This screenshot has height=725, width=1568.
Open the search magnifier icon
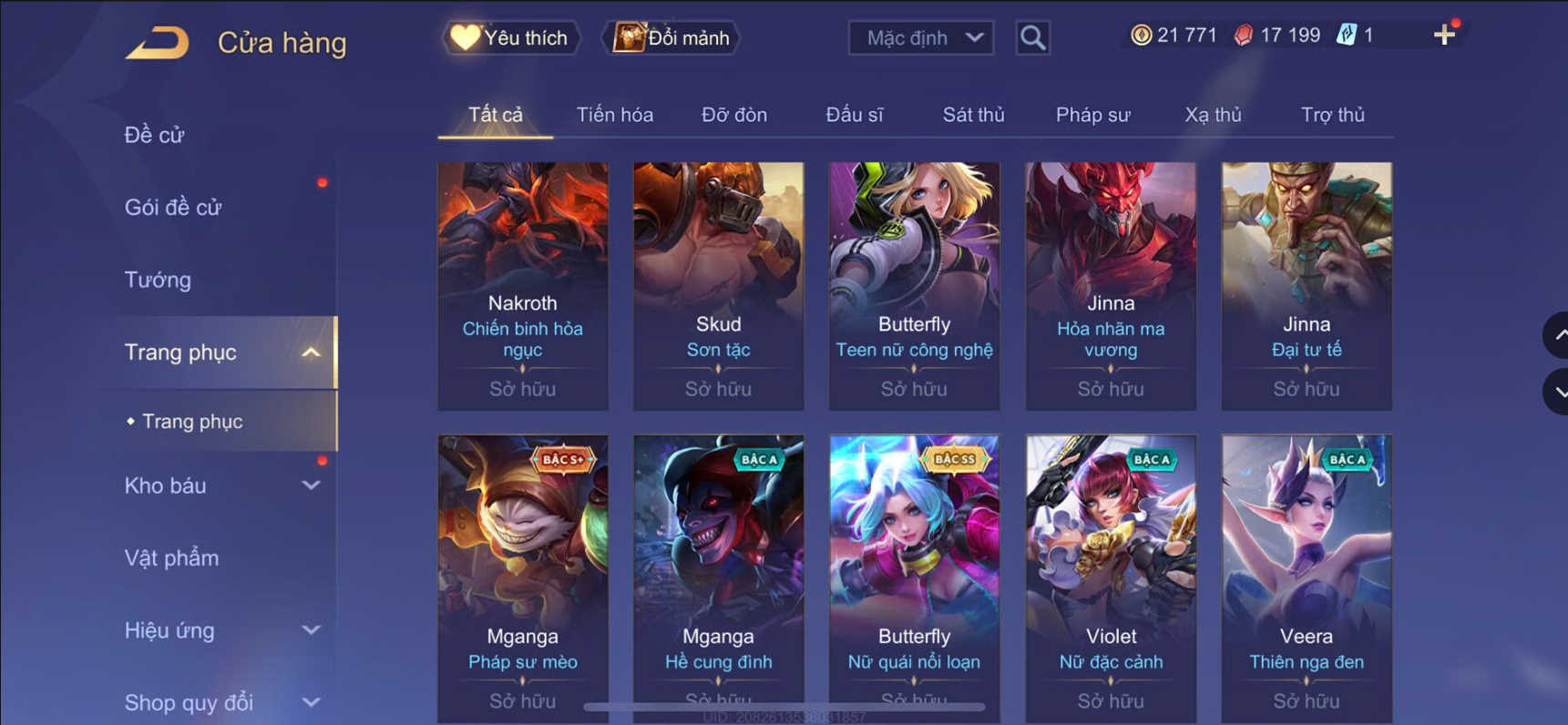[x=1032, y=37]
